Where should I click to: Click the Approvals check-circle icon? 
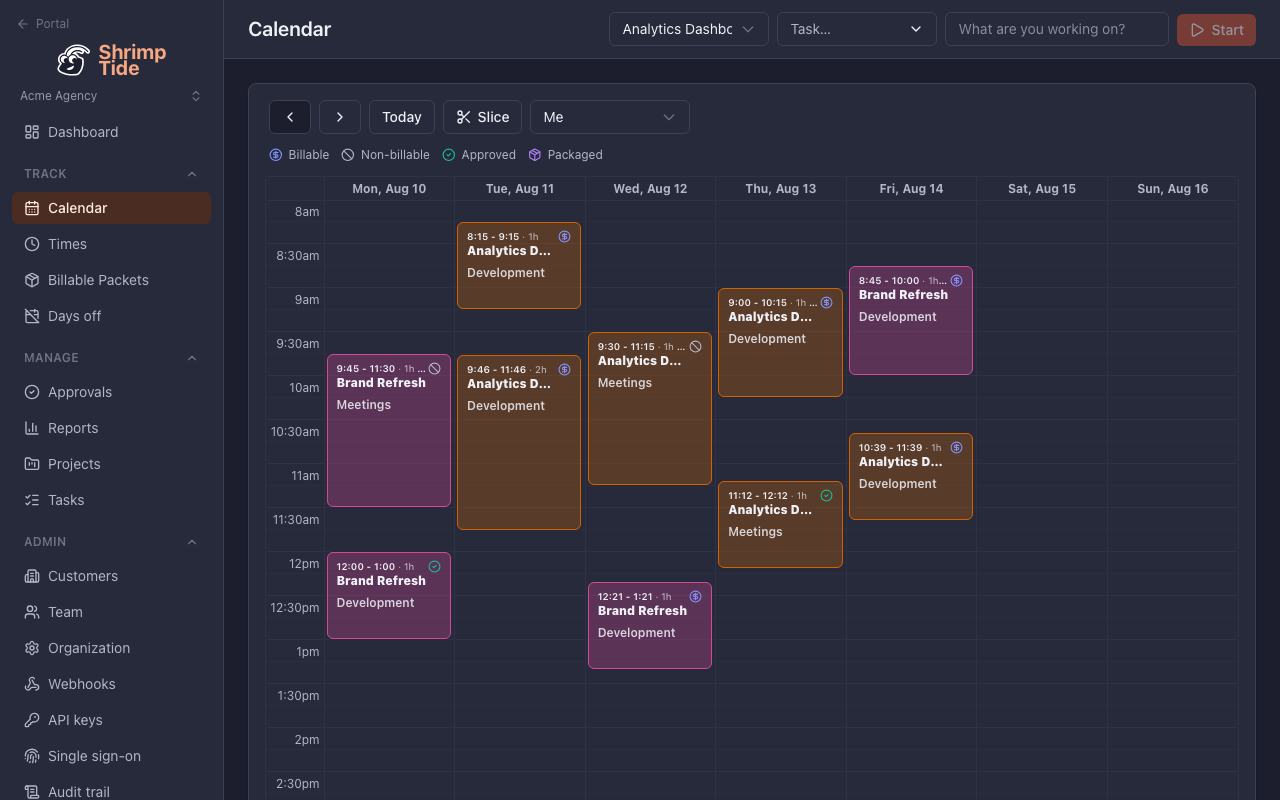pyautogui.click(x=32, y=392)
